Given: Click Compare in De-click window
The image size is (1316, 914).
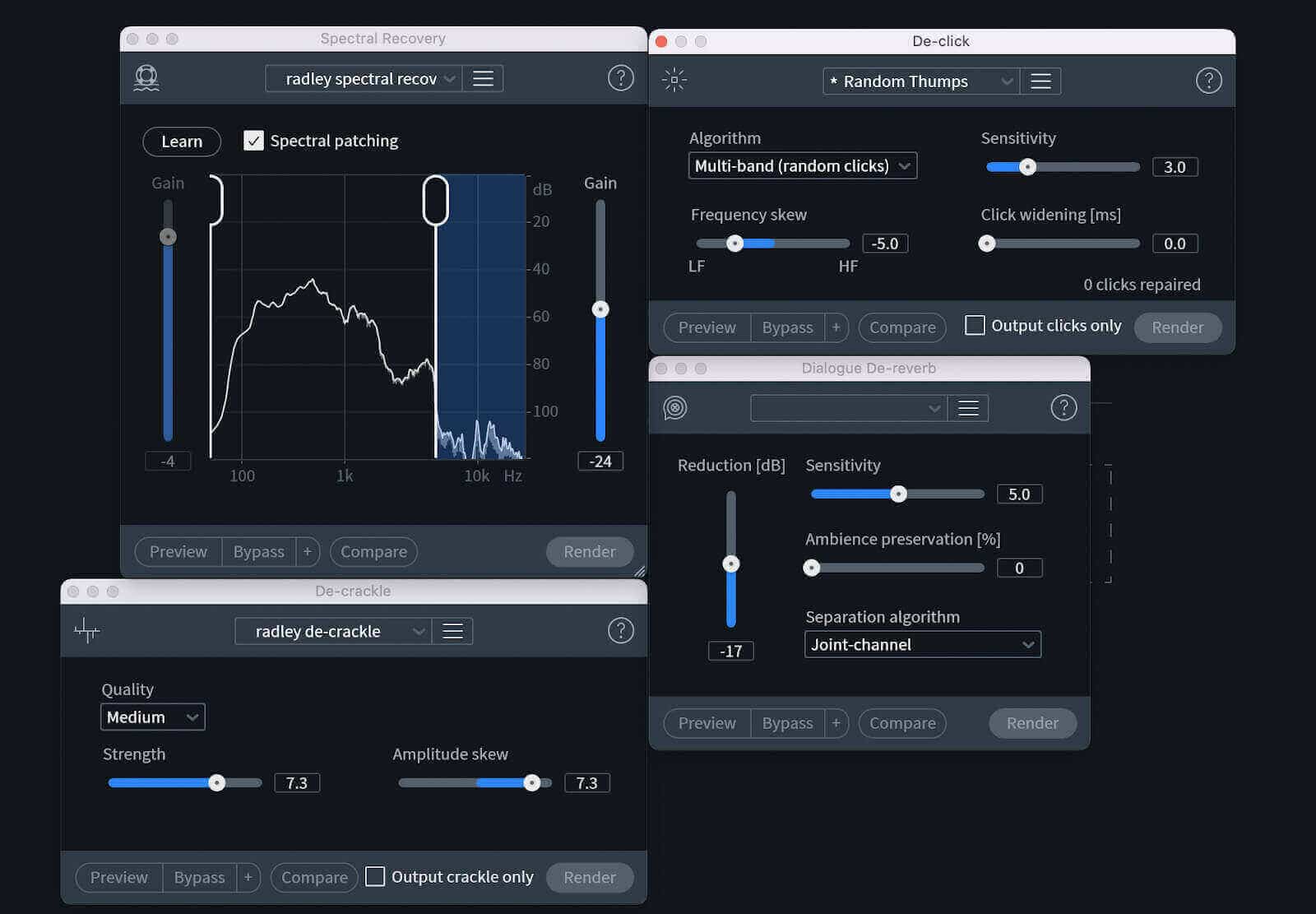Looking at the screenshot, I should (x=902, y=327).
